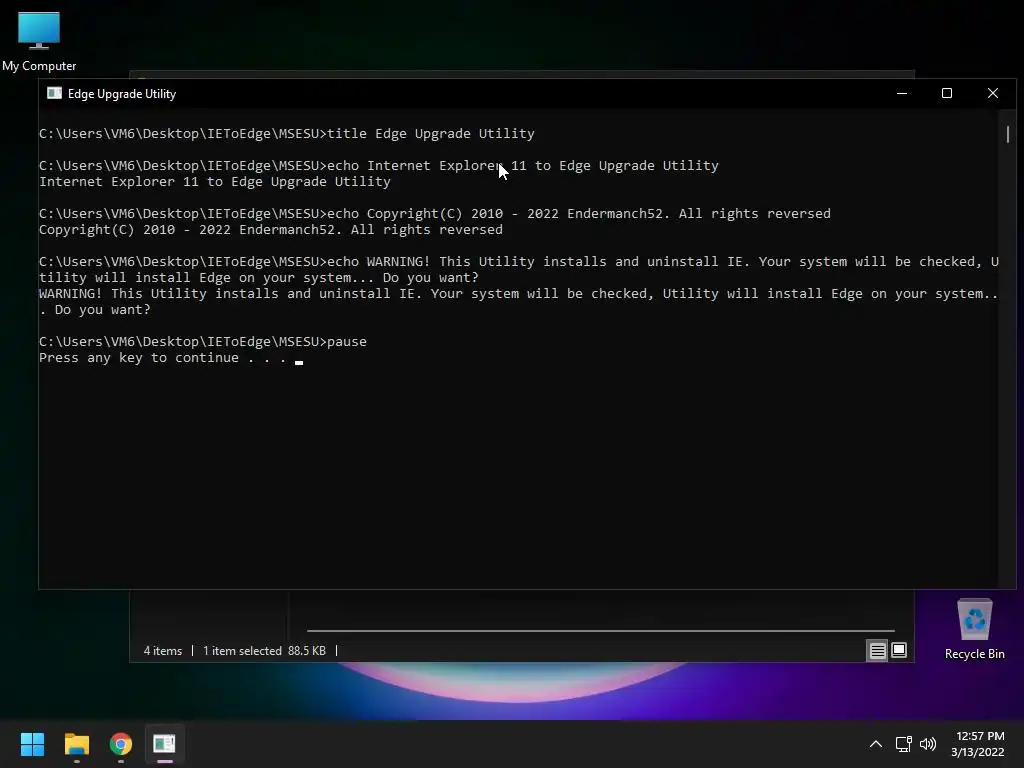Click the 'Copyright(C) 2010 - 2022 Endermanch52' output line
The width and height of the screenshot is (1024, 768).
click(x=270, y=230)
